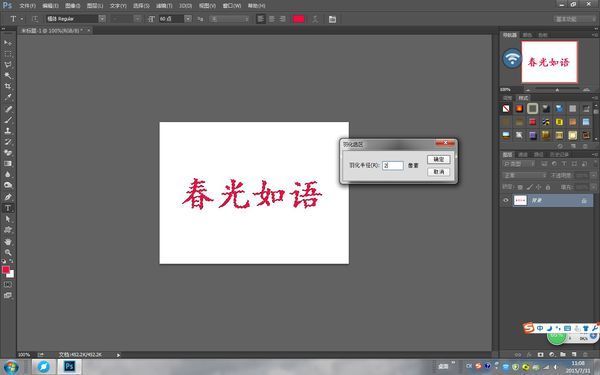Click the feather radius input field
The width and height of the screenshot is (600, 375).
pyautogui.click(x=392, y=165)
